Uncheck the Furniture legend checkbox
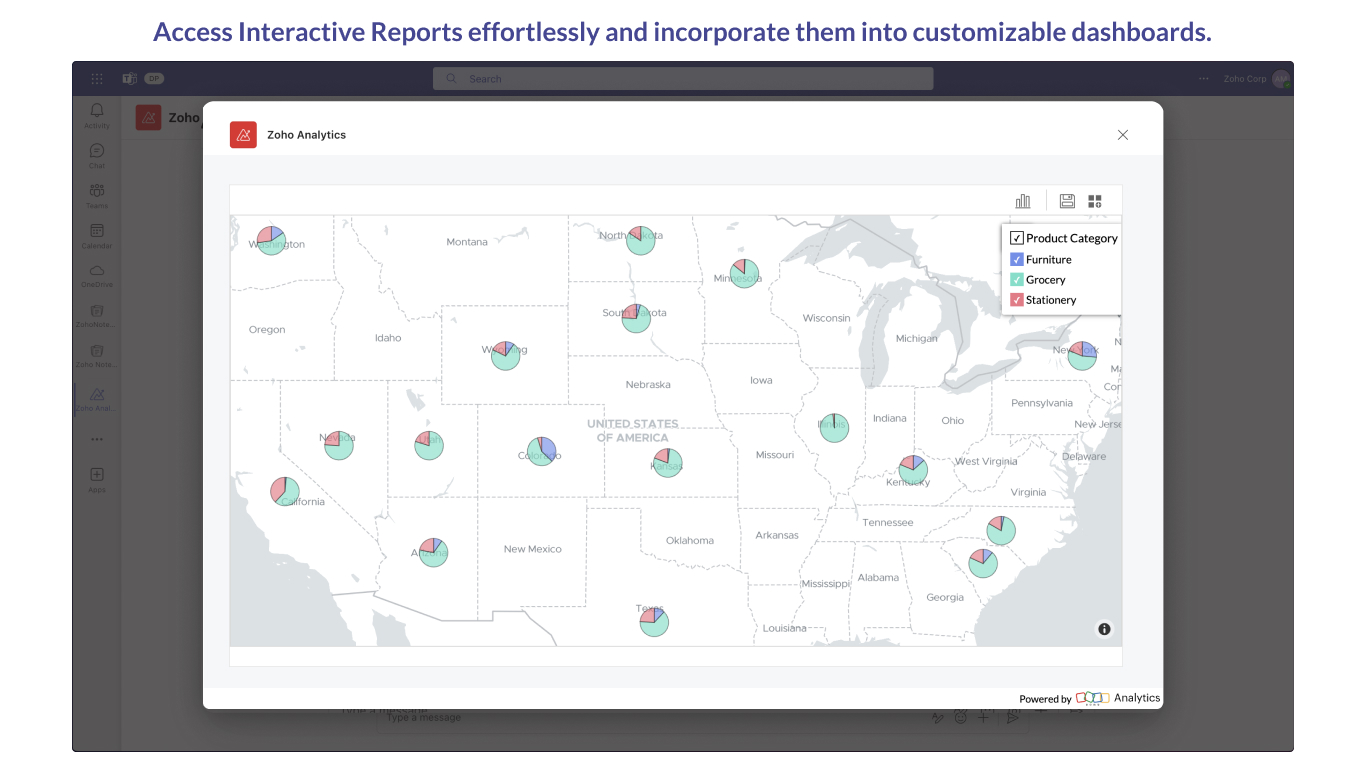Screen dimensions: 1366x768 1017,259
